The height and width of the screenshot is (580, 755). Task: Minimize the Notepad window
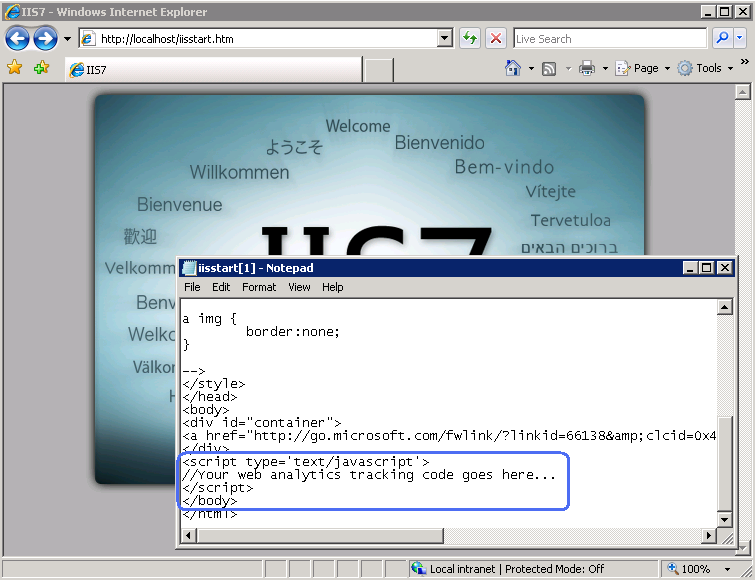coord(690,268)
